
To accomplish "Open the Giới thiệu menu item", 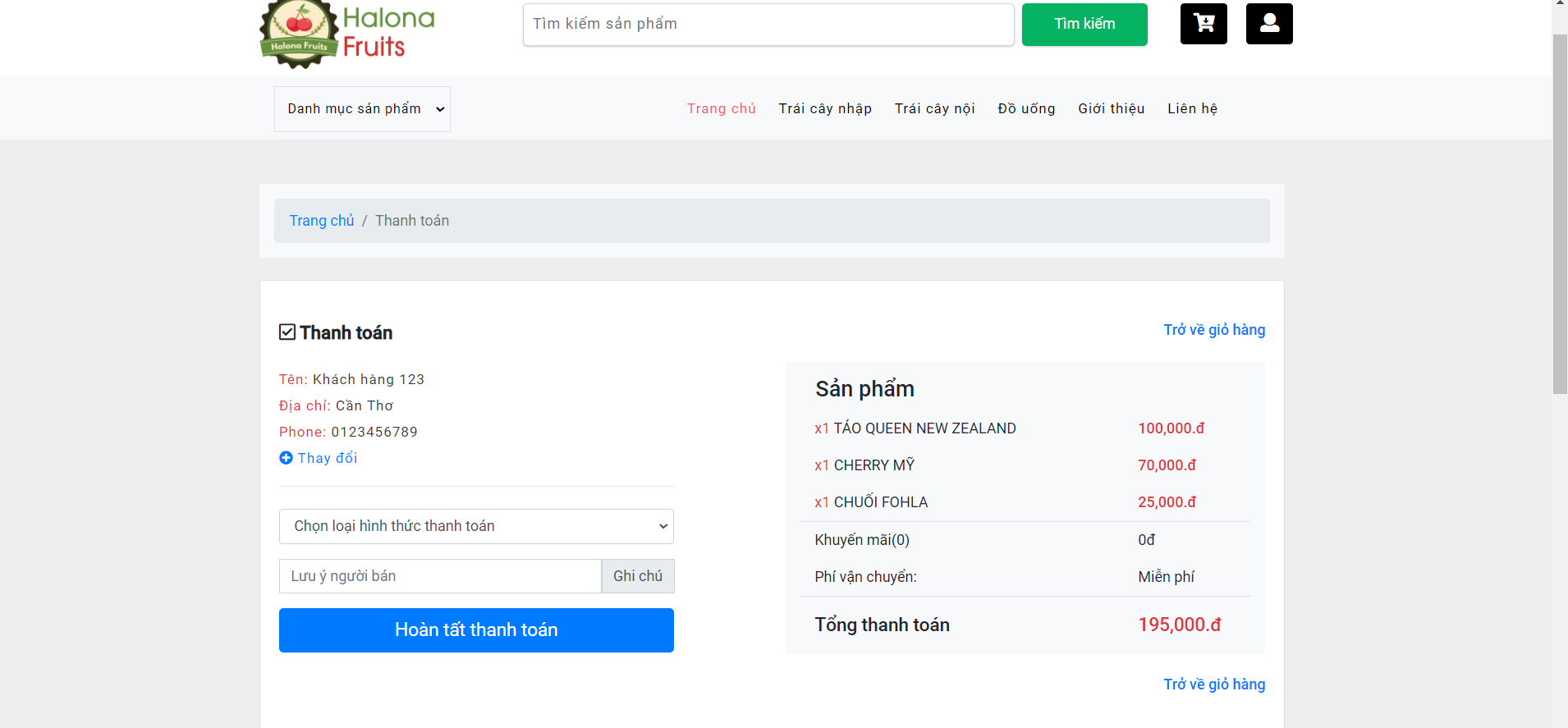I will (1112, 108).
